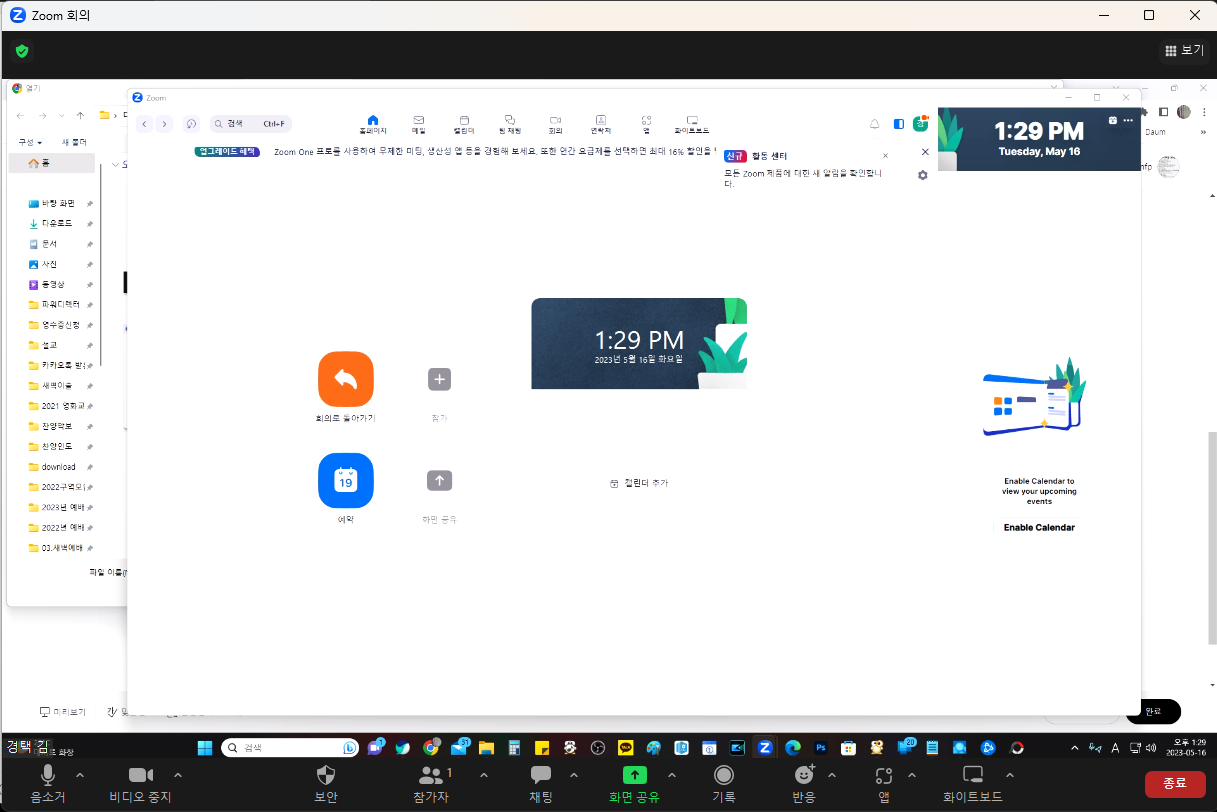Click the Photoshop icon in Windows taskbar
The width and height of the screenshot is (1217, 812).
(x=821, y=747)
